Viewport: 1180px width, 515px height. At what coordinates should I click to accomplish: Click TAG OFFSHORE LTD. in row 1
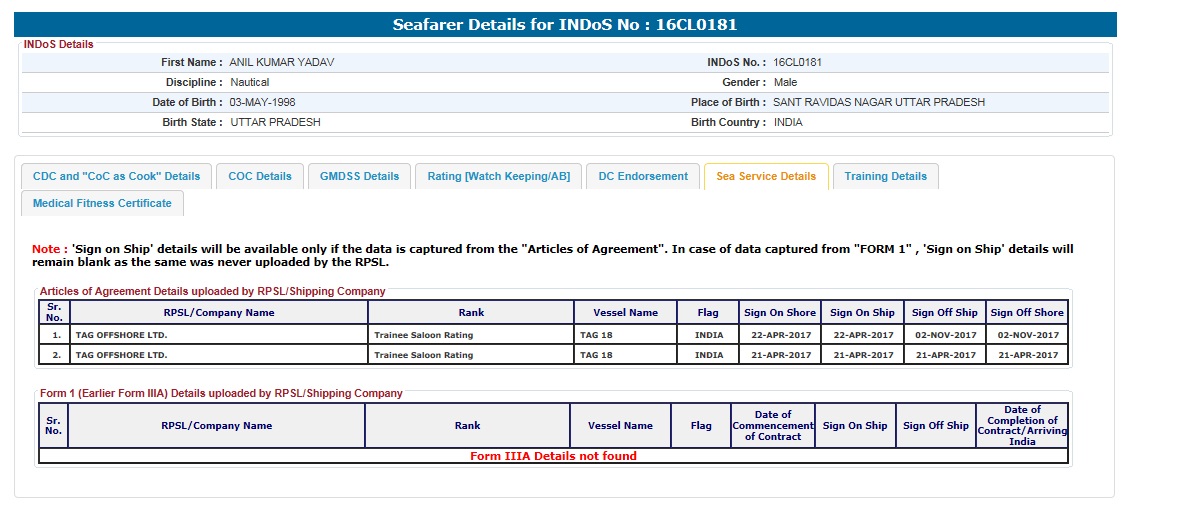(123, 335)
